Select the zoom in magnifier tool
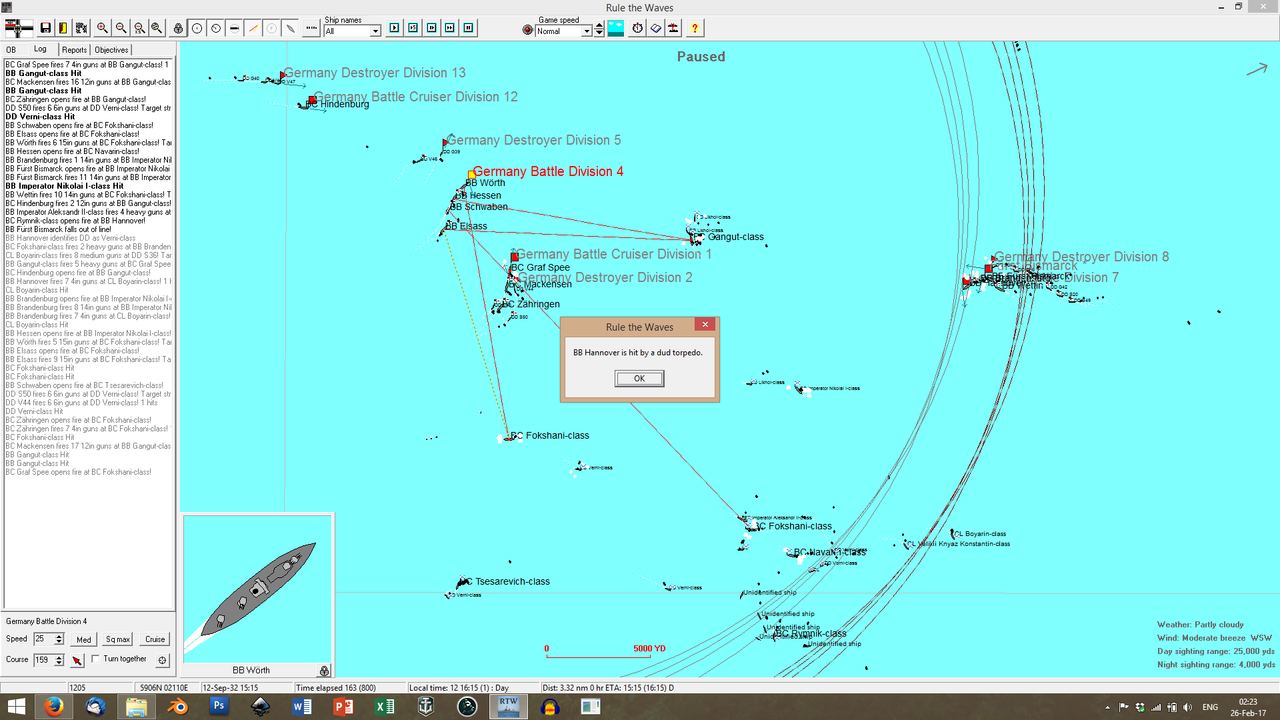 pos(102,28)
